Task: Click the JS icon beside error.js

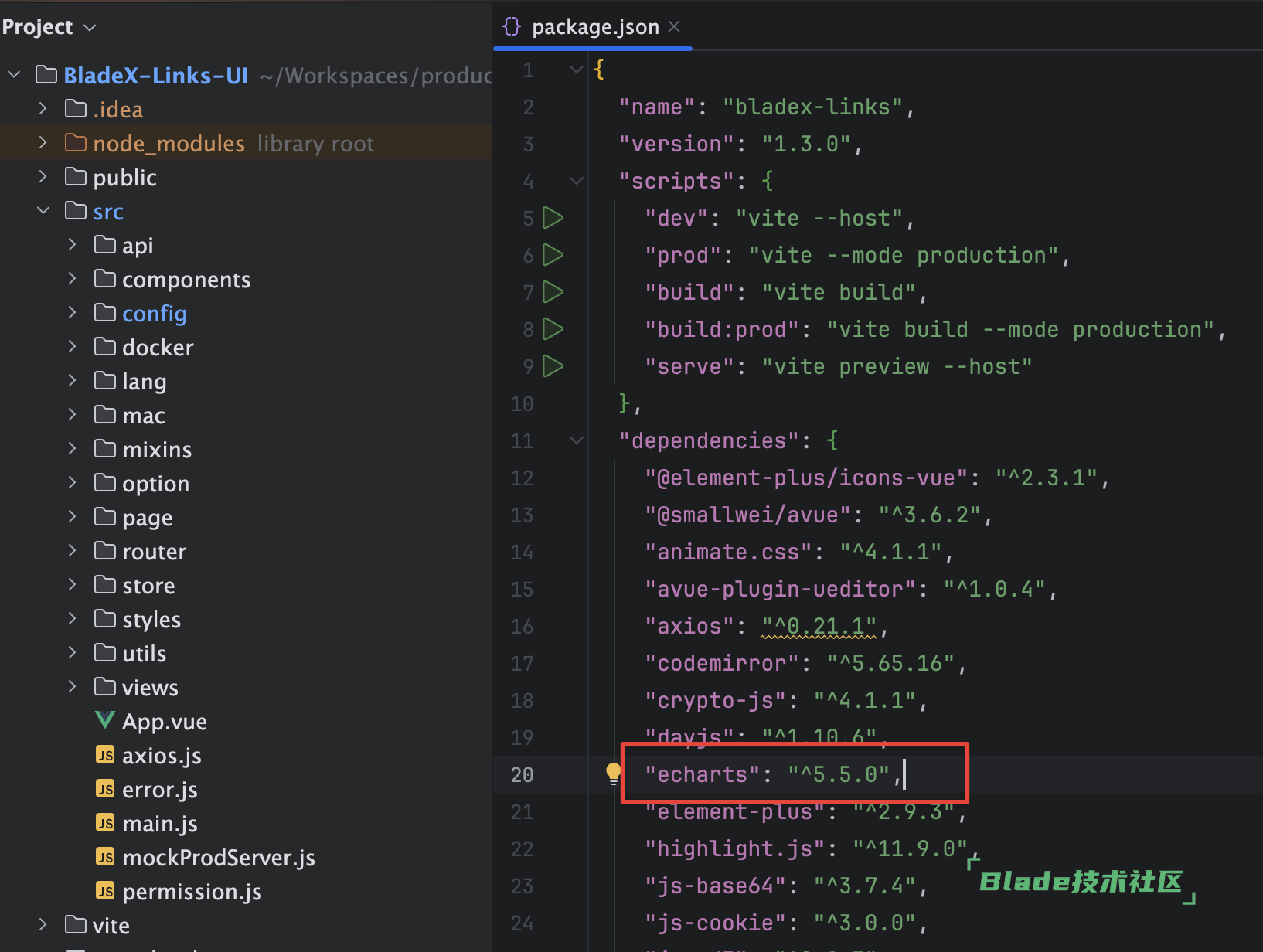Action: pyautogui.click(x=105, y=789)
